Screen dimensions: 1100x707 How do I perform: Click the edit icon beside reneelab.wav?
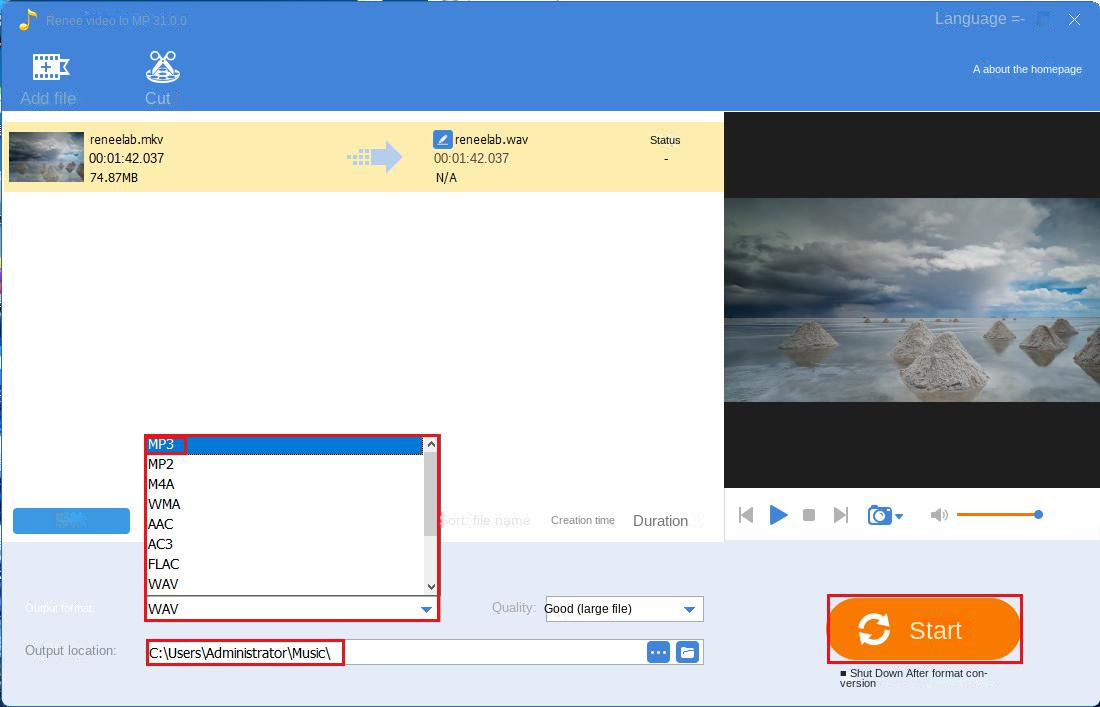tap(442, 140)
